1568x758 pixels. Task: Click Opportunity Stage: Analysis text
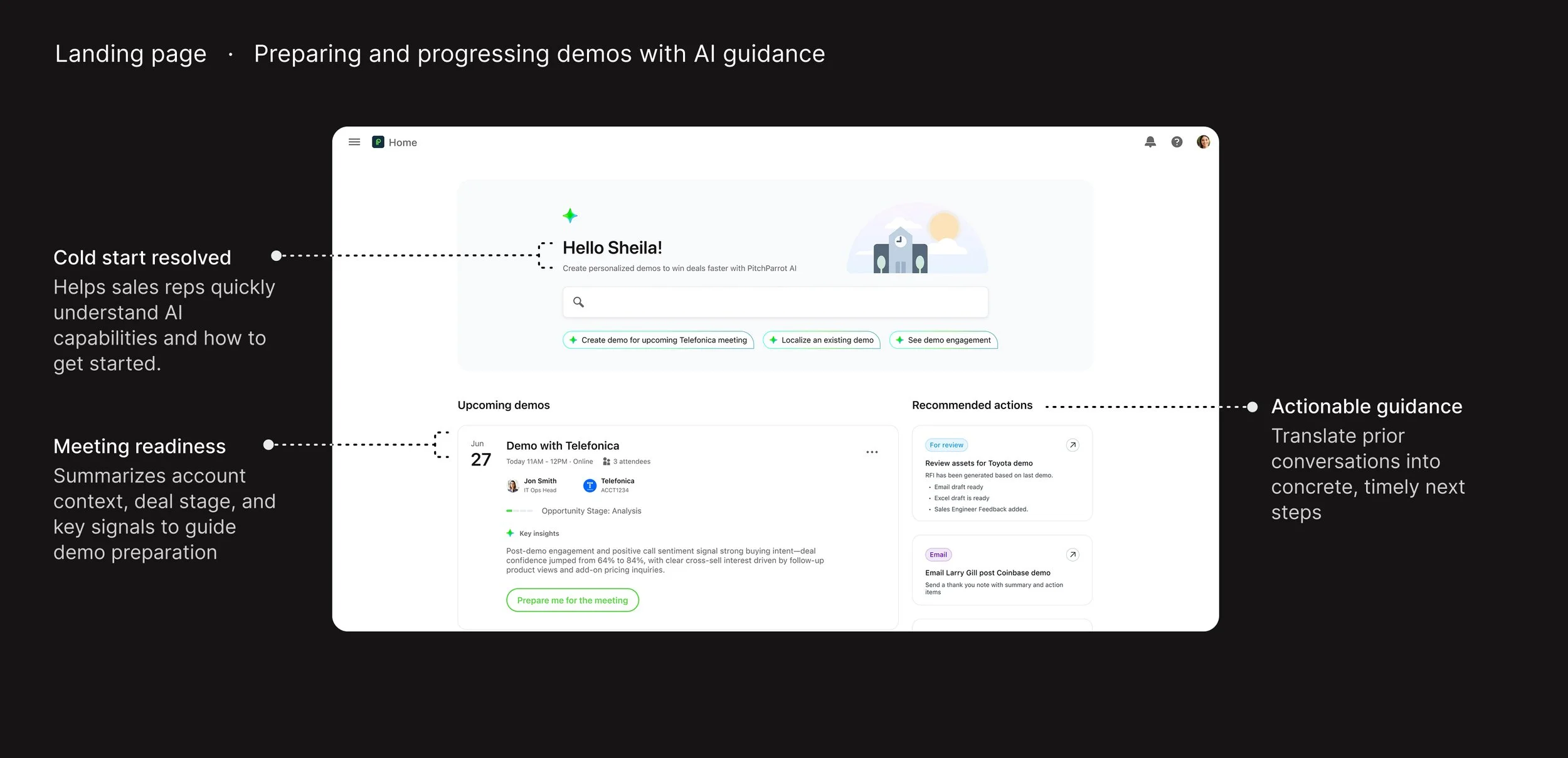click(591, 511)
